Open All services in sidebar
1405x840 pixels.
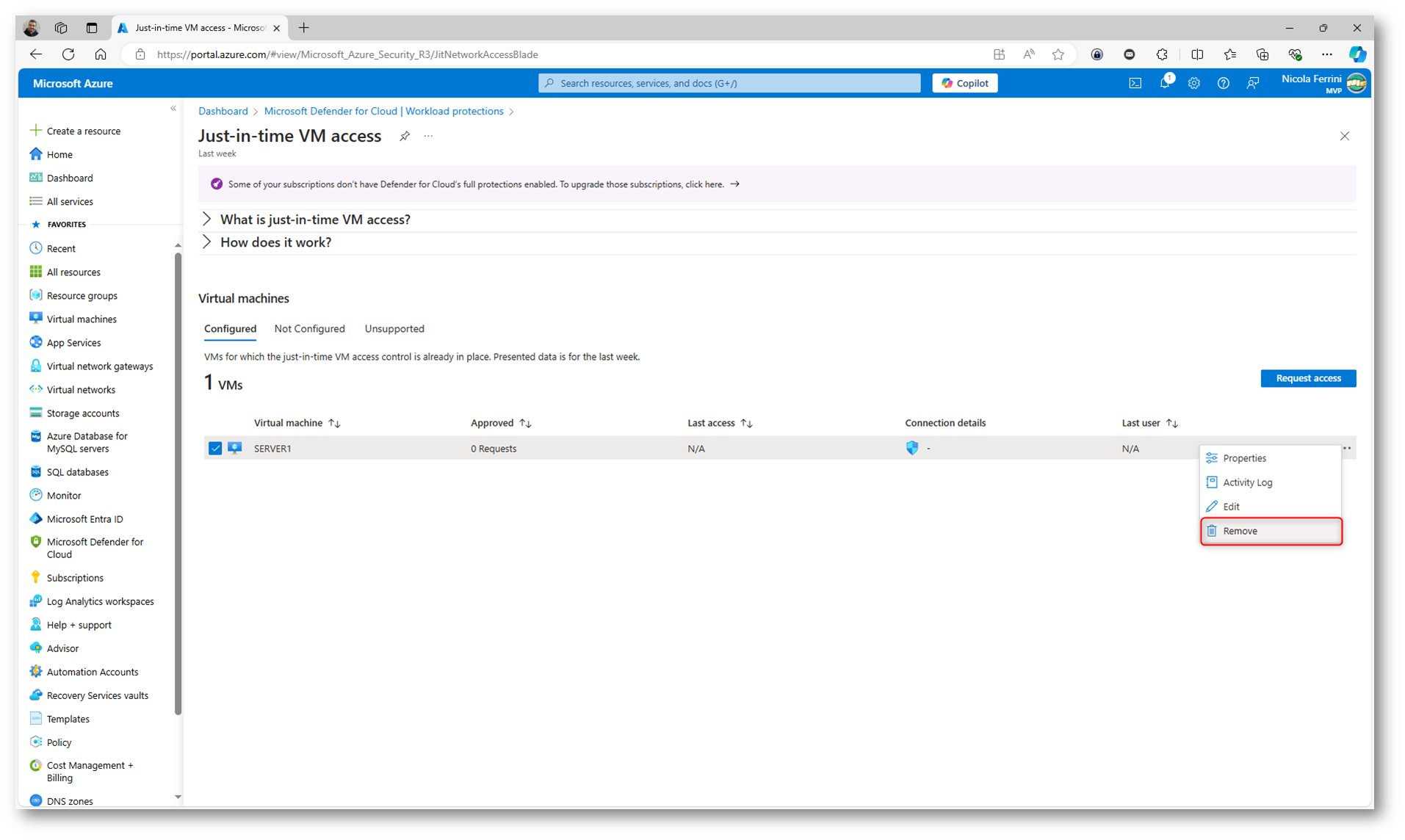pyautogui.click(x=62, y=201)
